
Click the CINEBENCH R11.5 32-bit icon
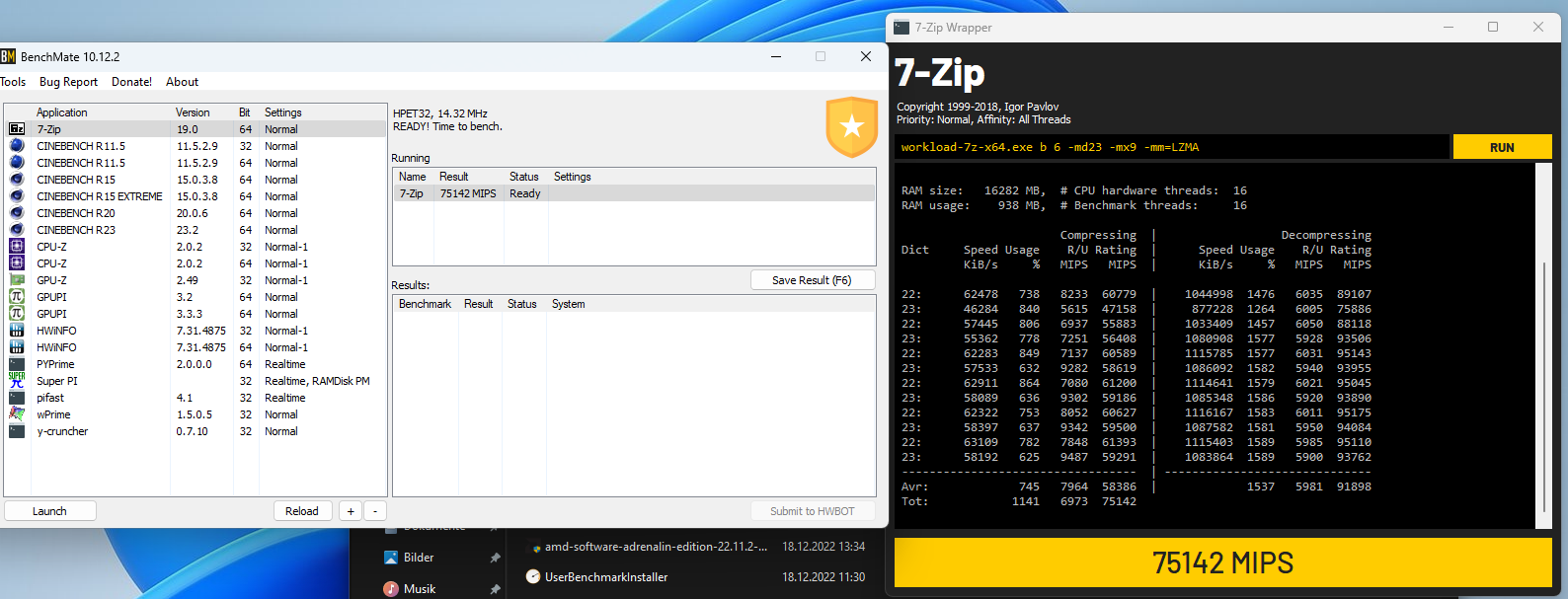(17, 146)
